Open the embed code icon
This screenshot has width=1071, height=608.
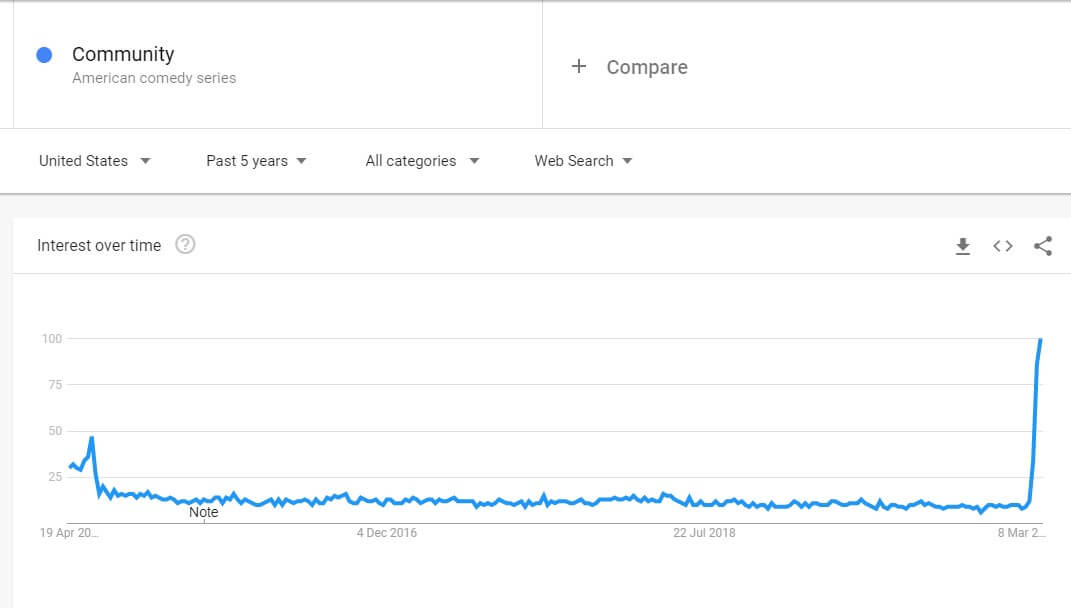[x=1003, y=246]
